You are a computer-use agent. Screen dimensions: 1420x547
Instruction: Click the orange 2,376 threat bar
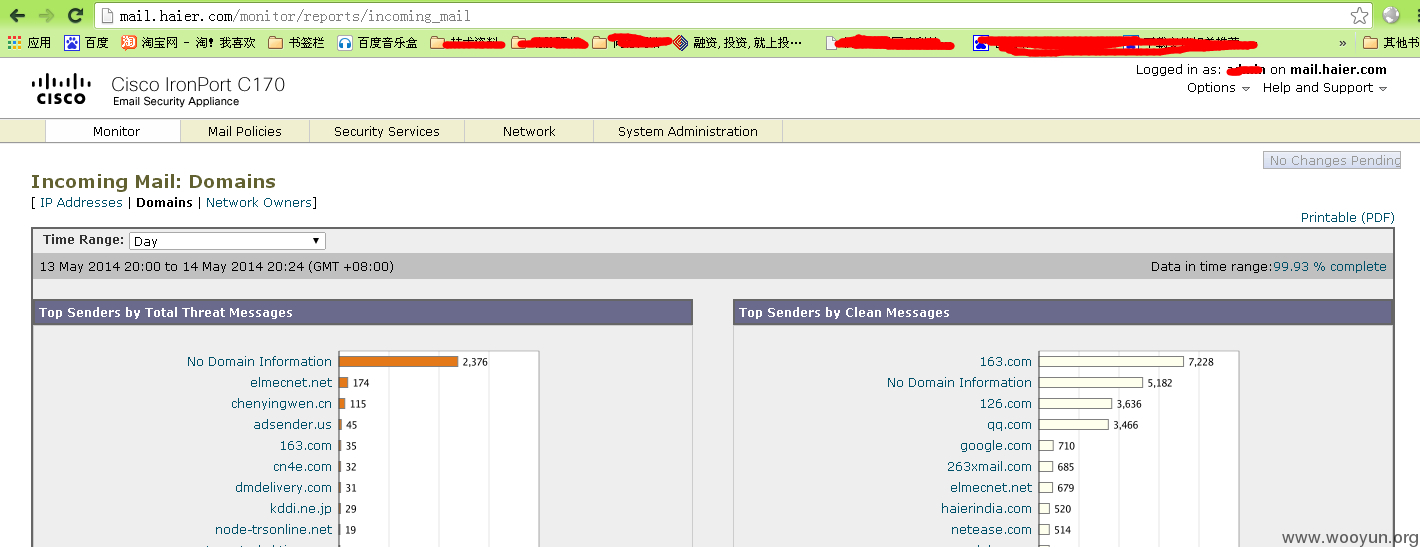pos(398,361)
